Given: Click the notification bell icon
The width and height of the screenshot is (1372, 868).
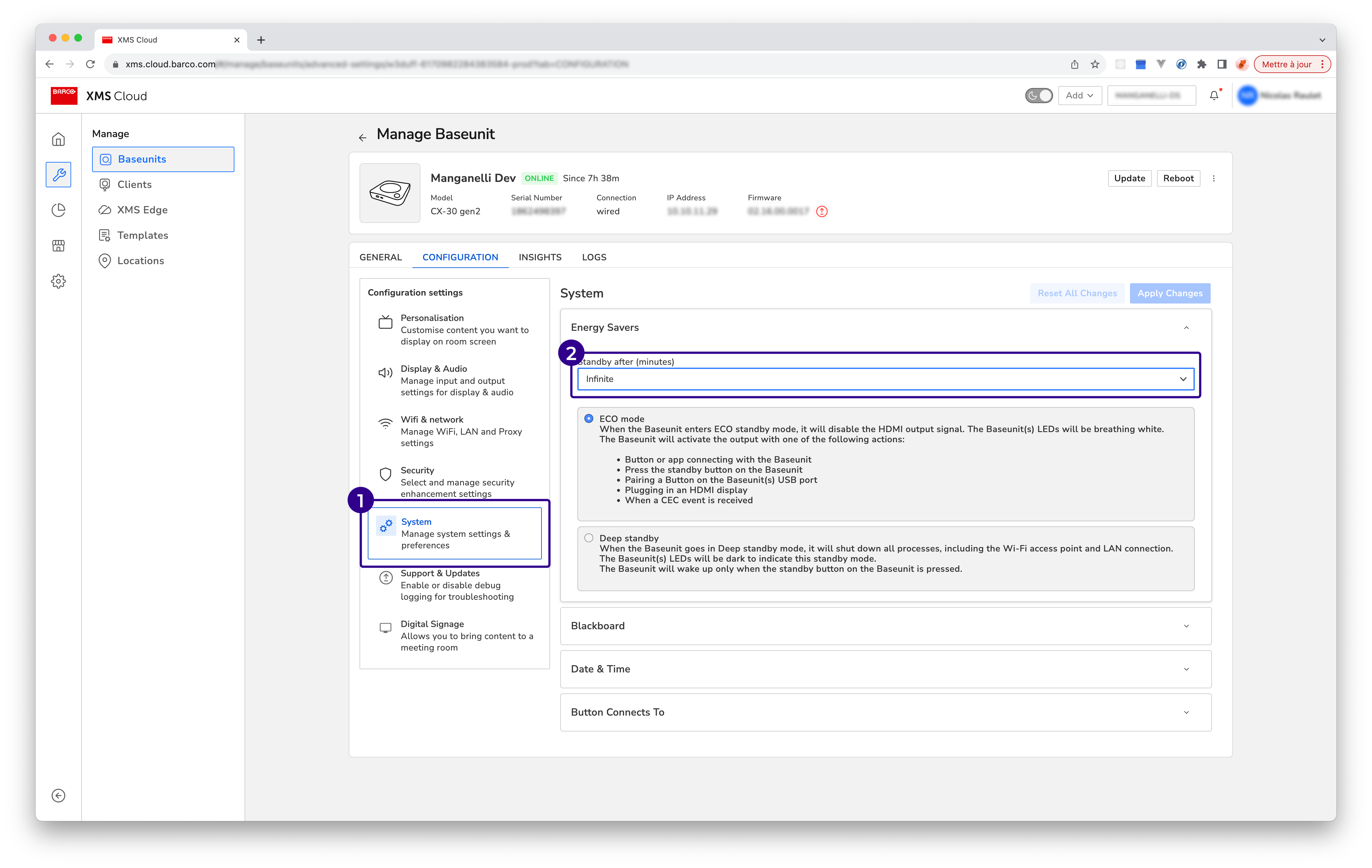Looking at the screenshot, I should [x=1214, y=96].
